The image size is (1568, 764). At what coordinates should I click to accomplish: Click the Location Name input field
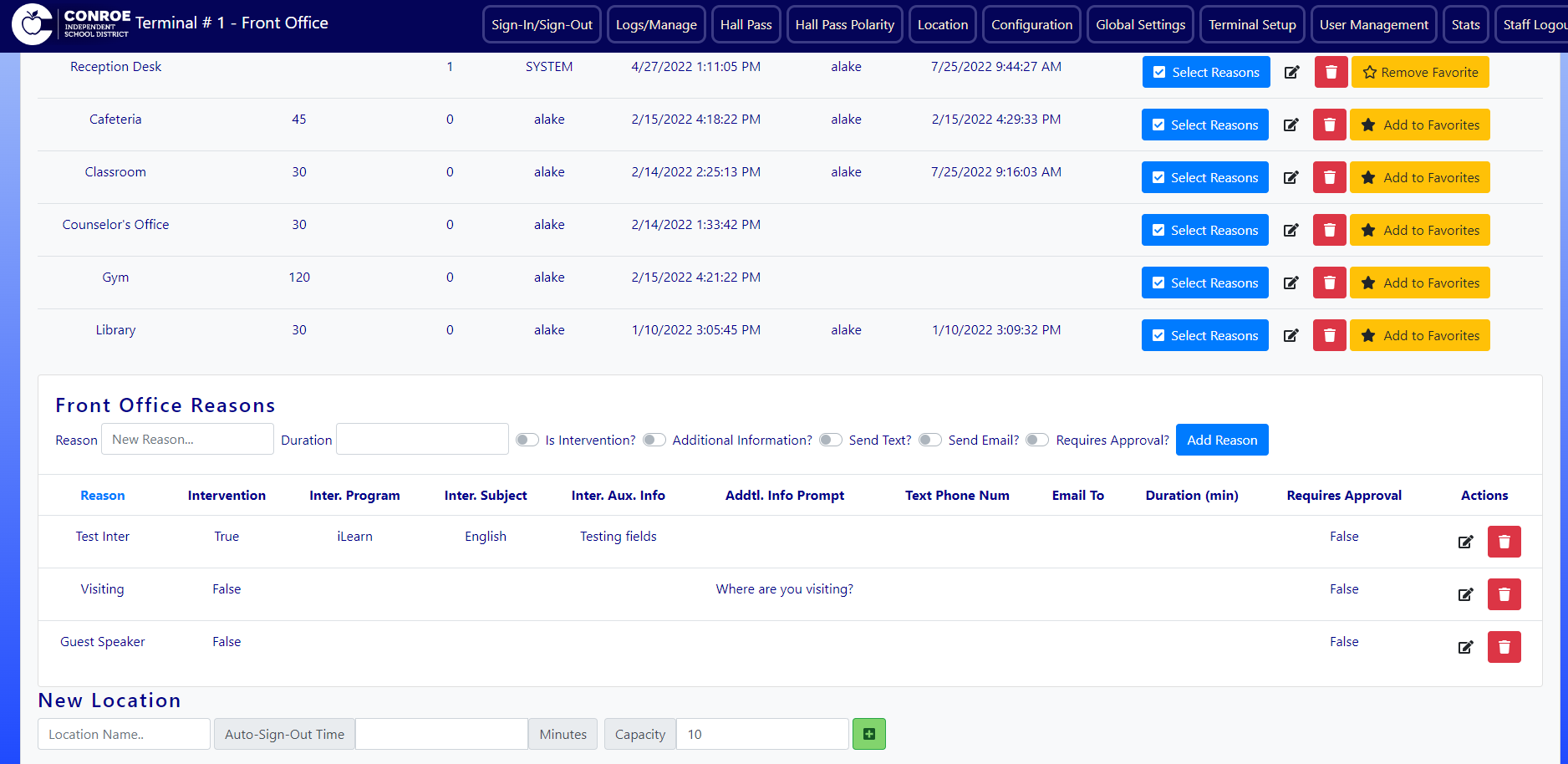pyautogui.click(x=124, y=734)
